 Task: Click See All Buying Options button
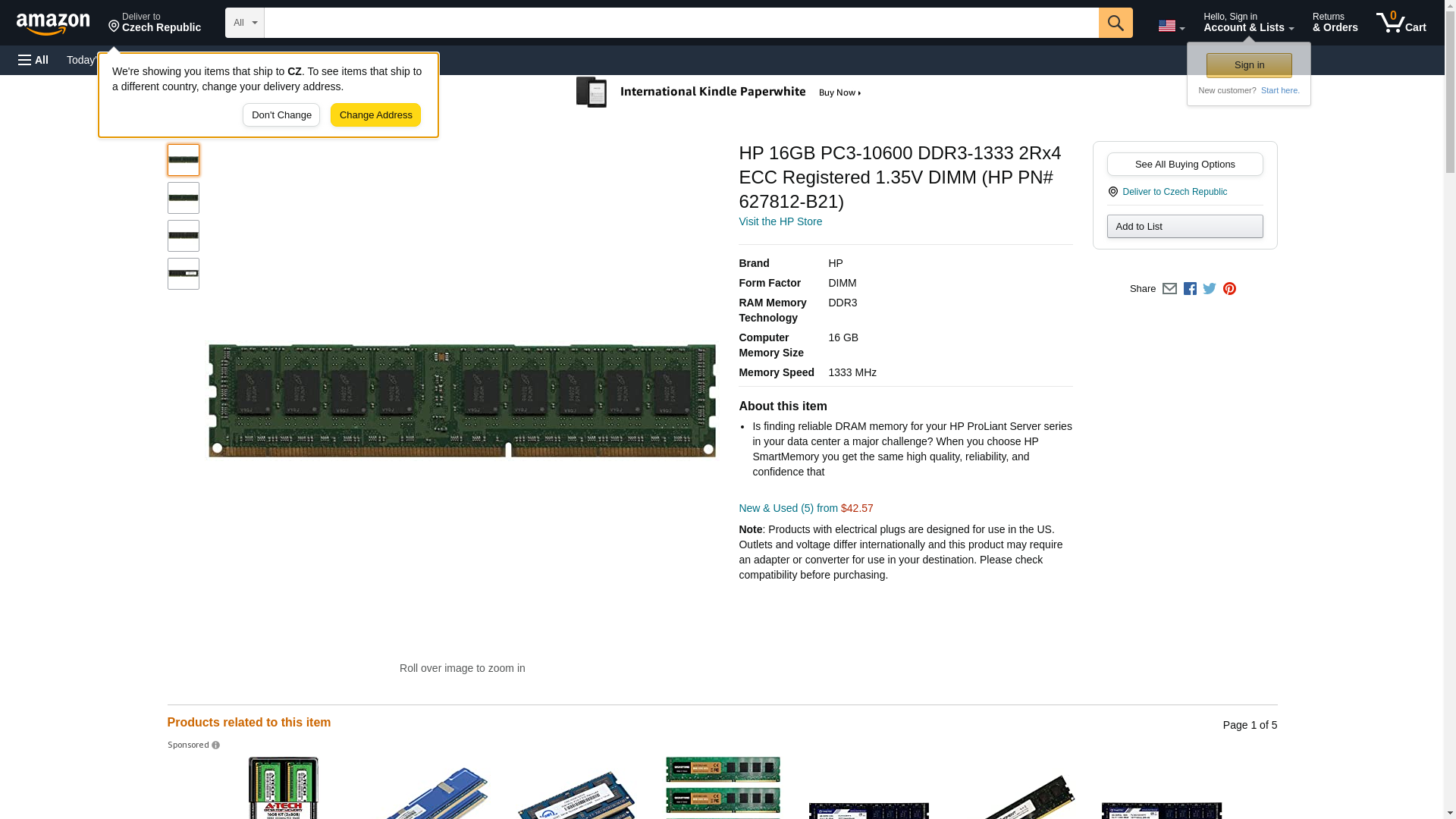(1185, 165)
